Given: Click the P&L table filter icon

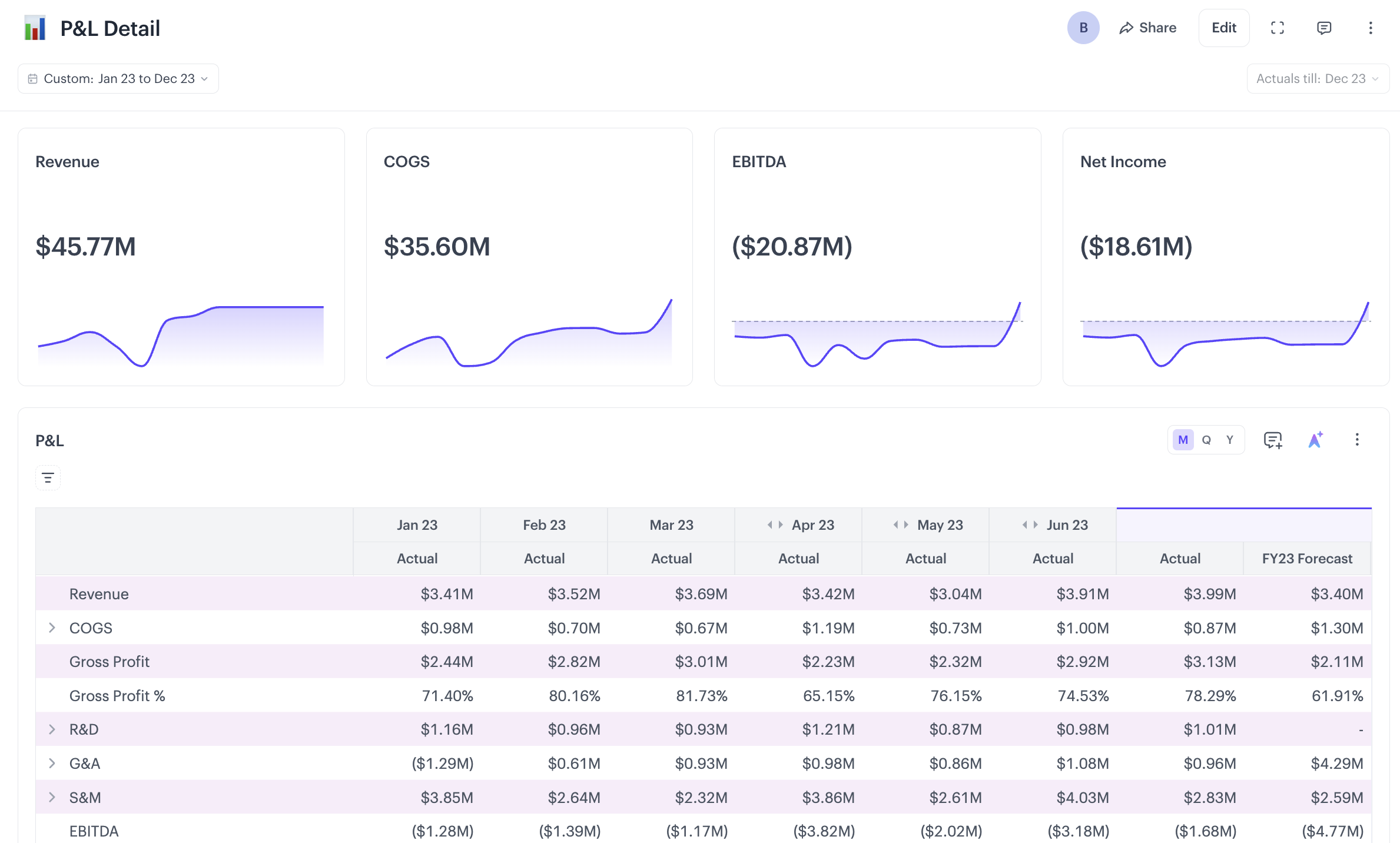Looking at the screenshot, I should (48, 477).
